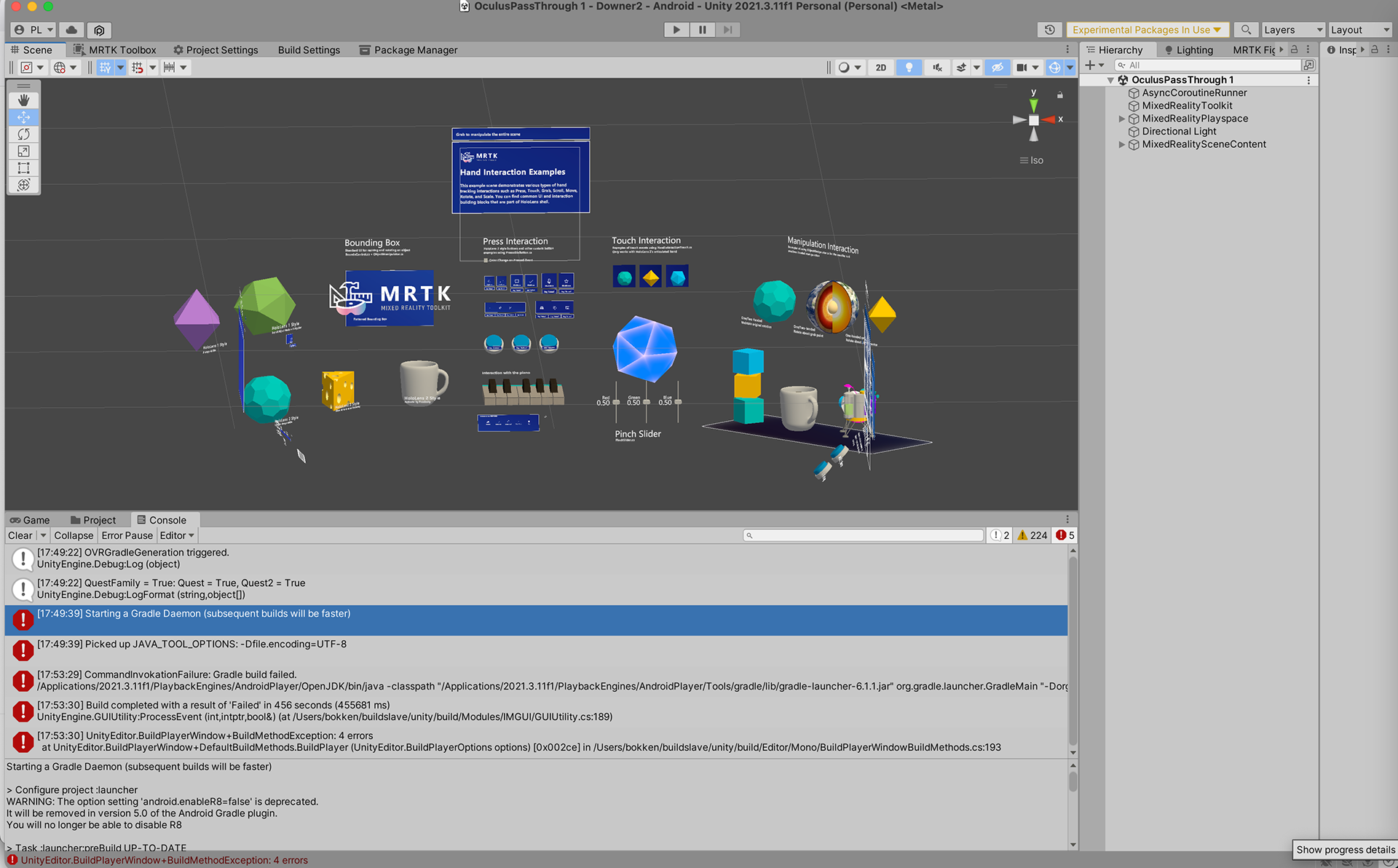The image size is (1398, 868).
Task: Toggle grid visibility button
Action: pyautogui.click(x=106, y=68)
